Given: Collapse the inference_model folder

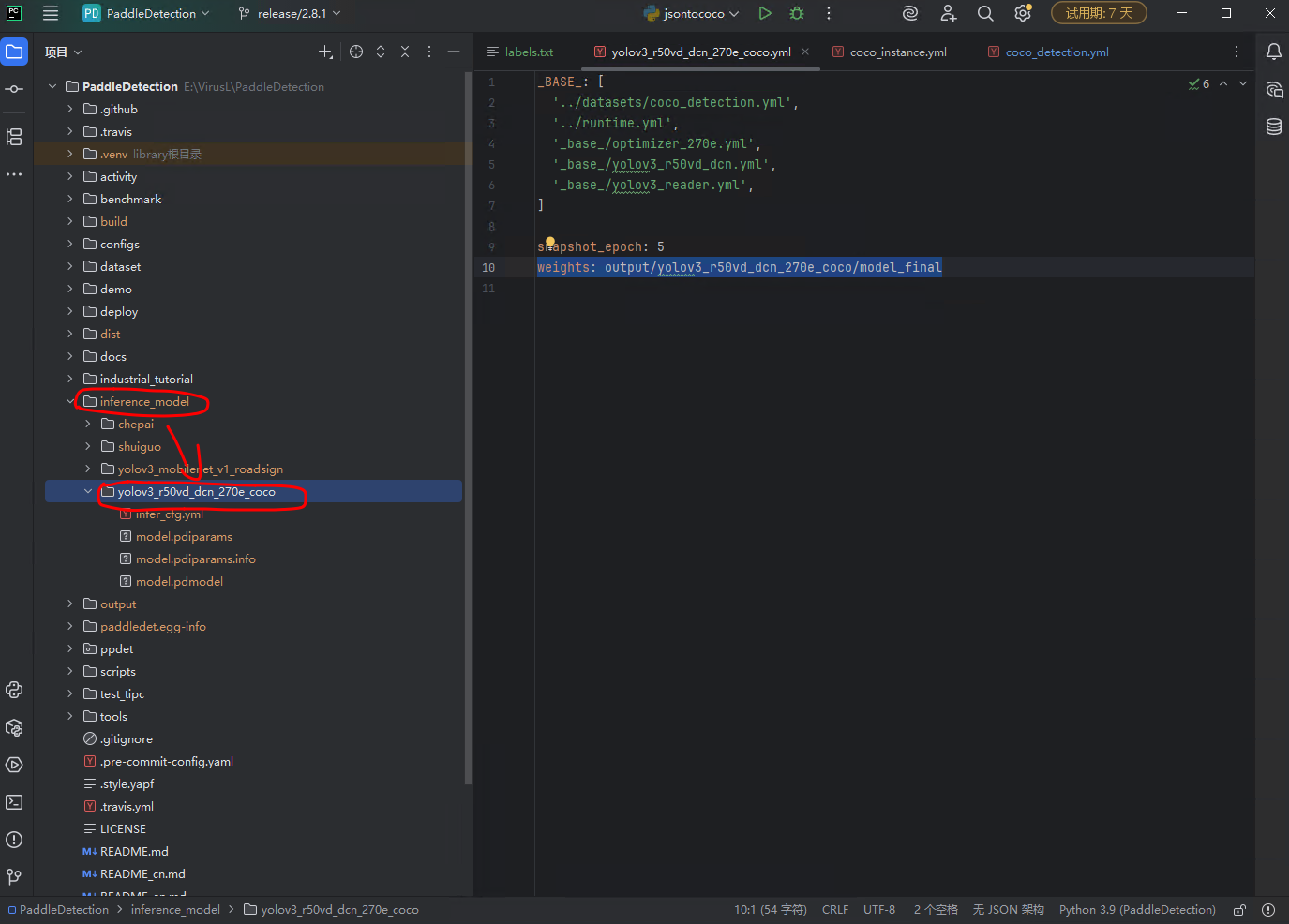Looking at the screenshot, I should pyautogui.click(x=70, y=402).
